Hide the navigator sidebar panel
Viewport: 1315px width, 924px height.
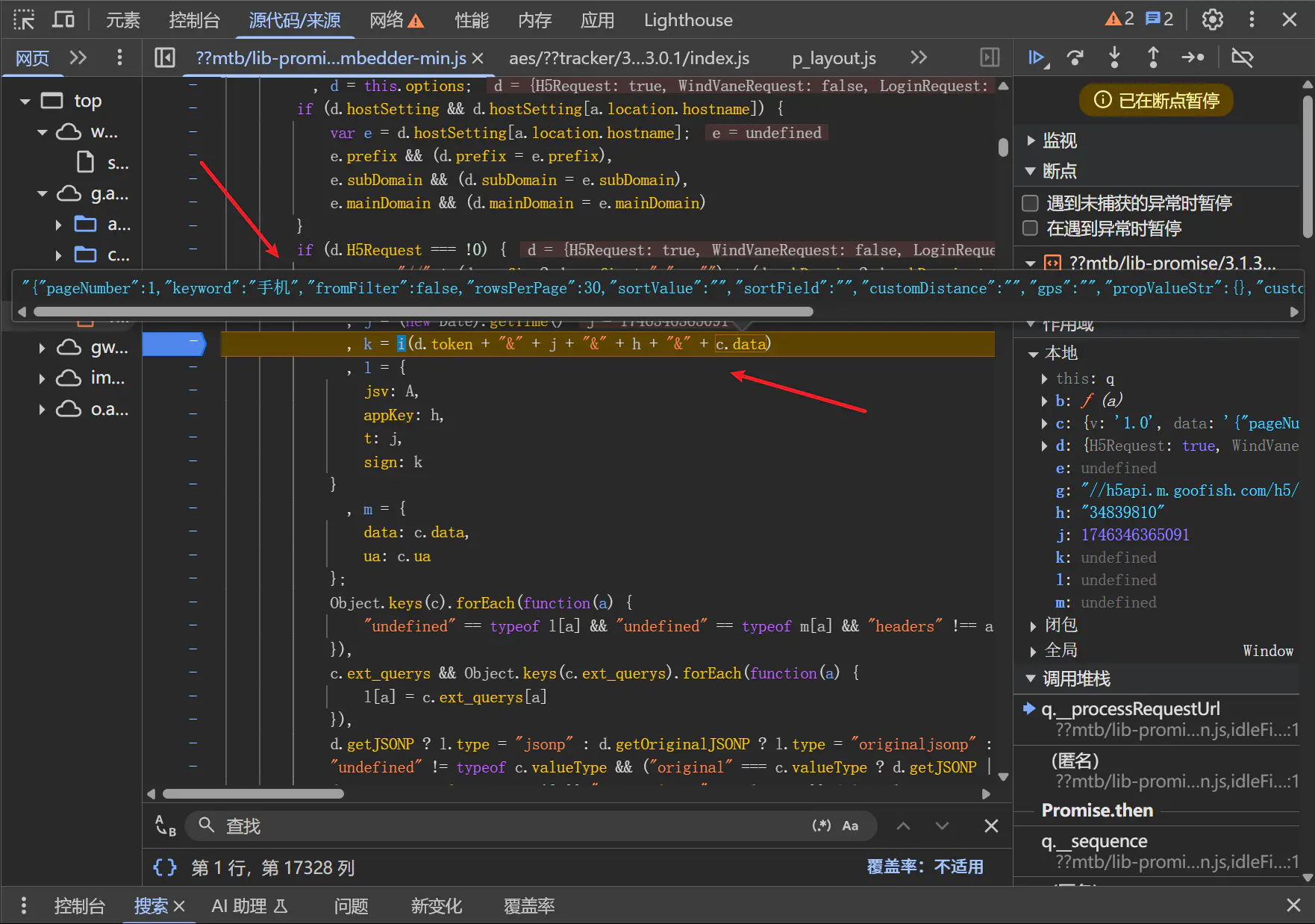point(164,57)
